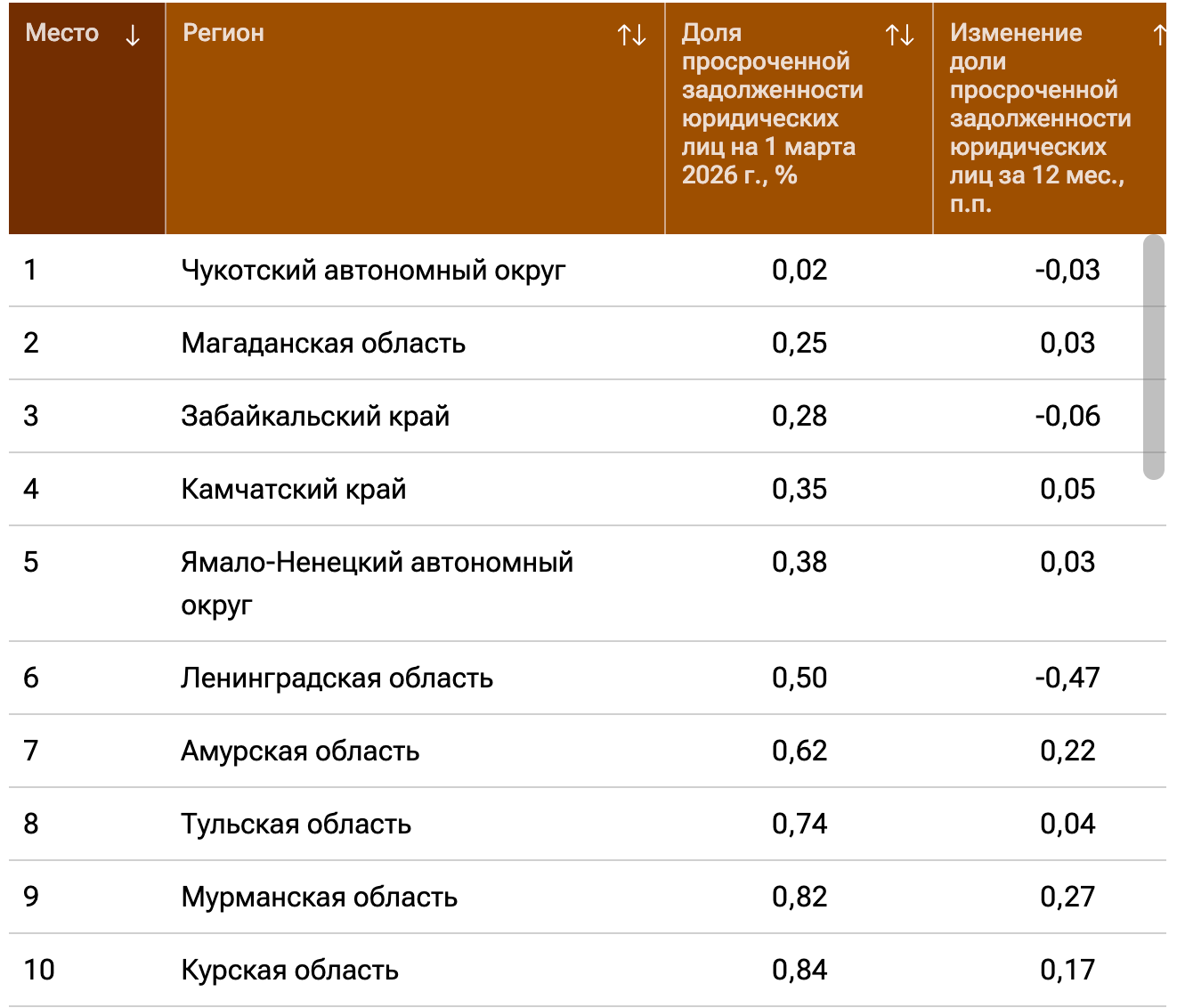The height and width of the screenshot is (1008, 1177).
Task: Click the -0,47 change value
Action: pos(1067,678)
